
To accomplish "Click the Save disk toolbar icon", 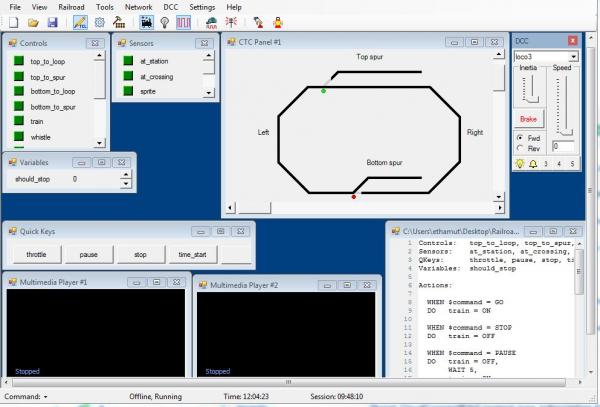I will click(x=53, y=21).
